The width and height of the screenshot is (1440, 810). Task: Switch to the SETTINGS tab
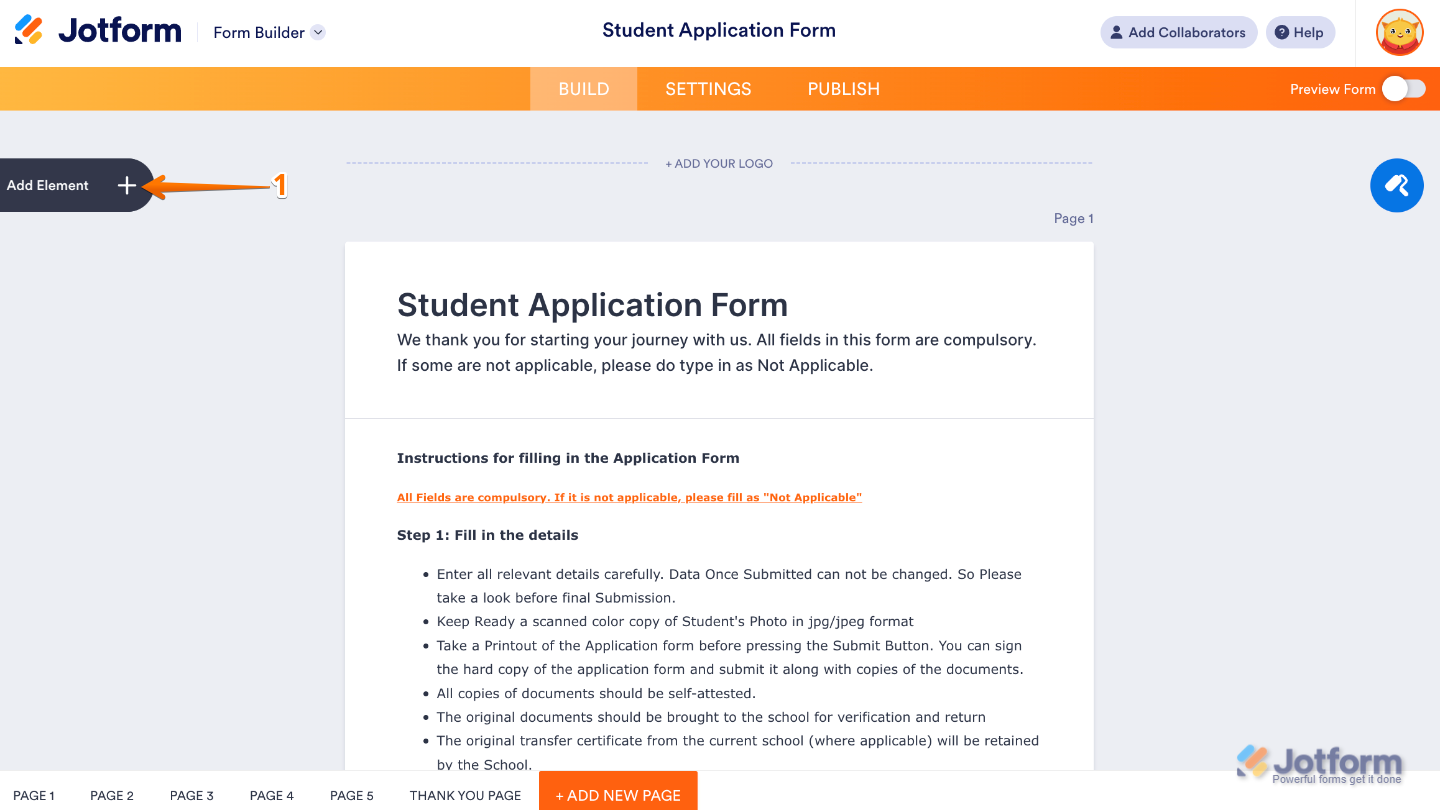(707, 89)
